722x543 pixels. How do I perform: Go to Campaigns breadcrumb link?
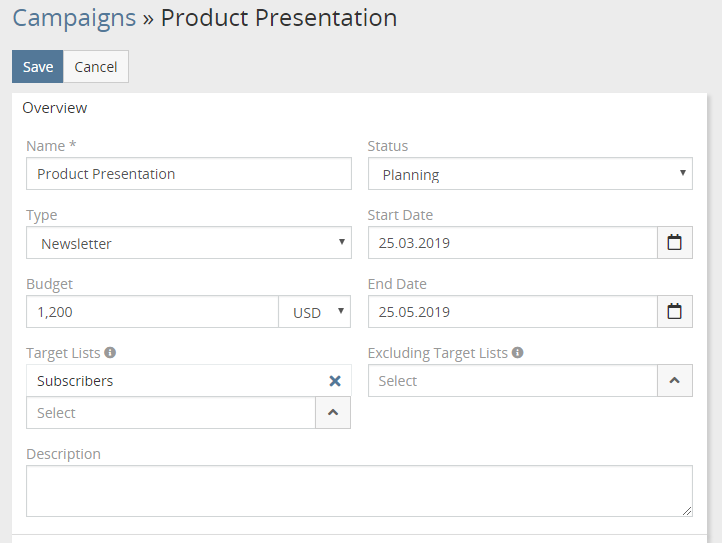(74, 18)
